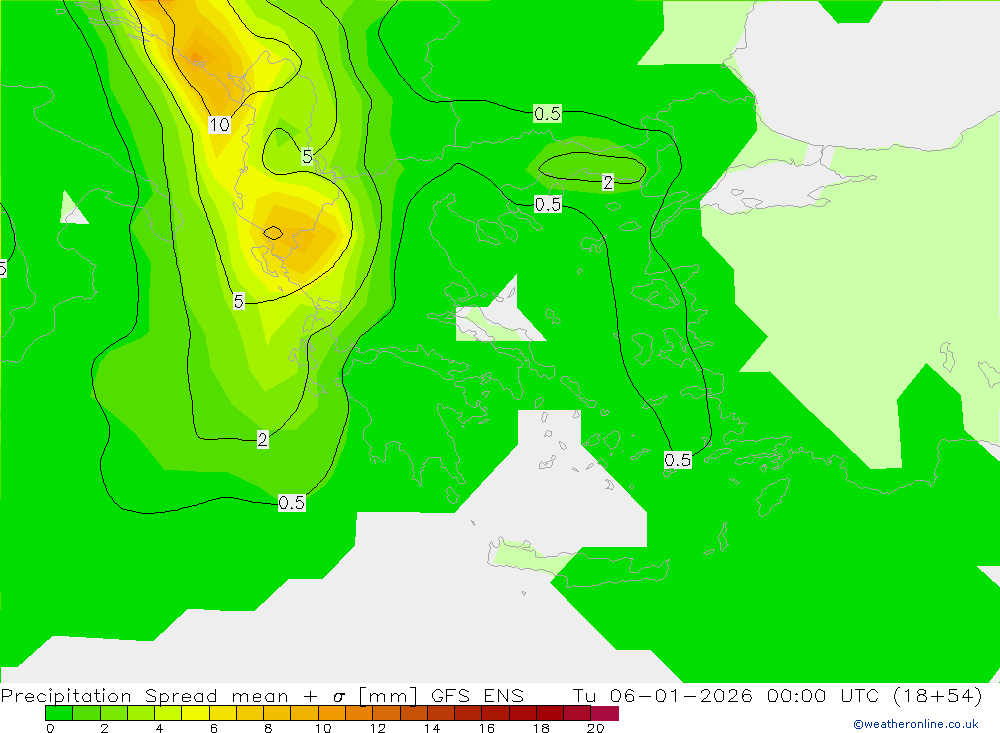Image resolution: width=1000 pixels, height=733 pixels.
Task: Pick the rust 14–15 legend swatch
Action: 441,713
